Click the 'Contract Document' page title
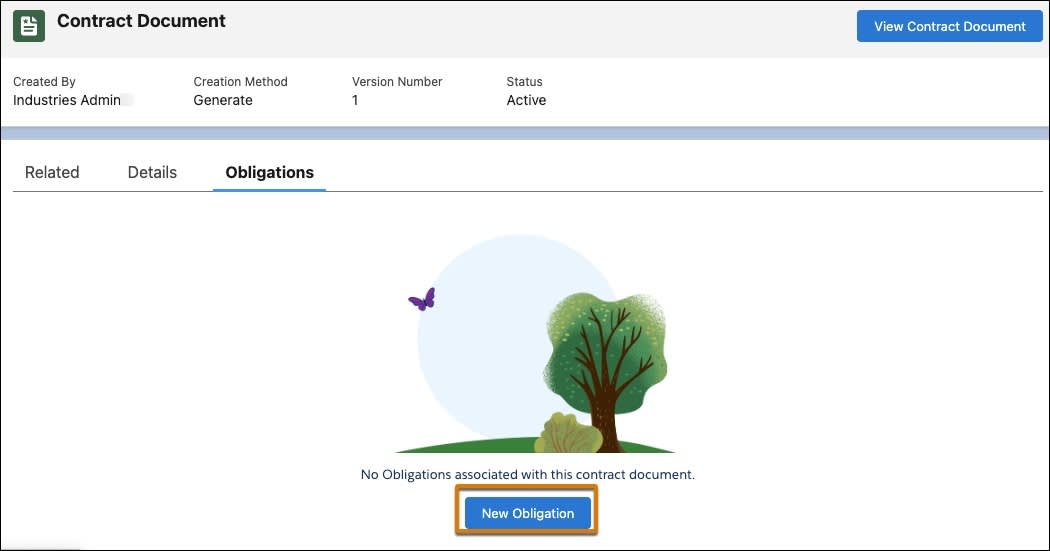 141,21
